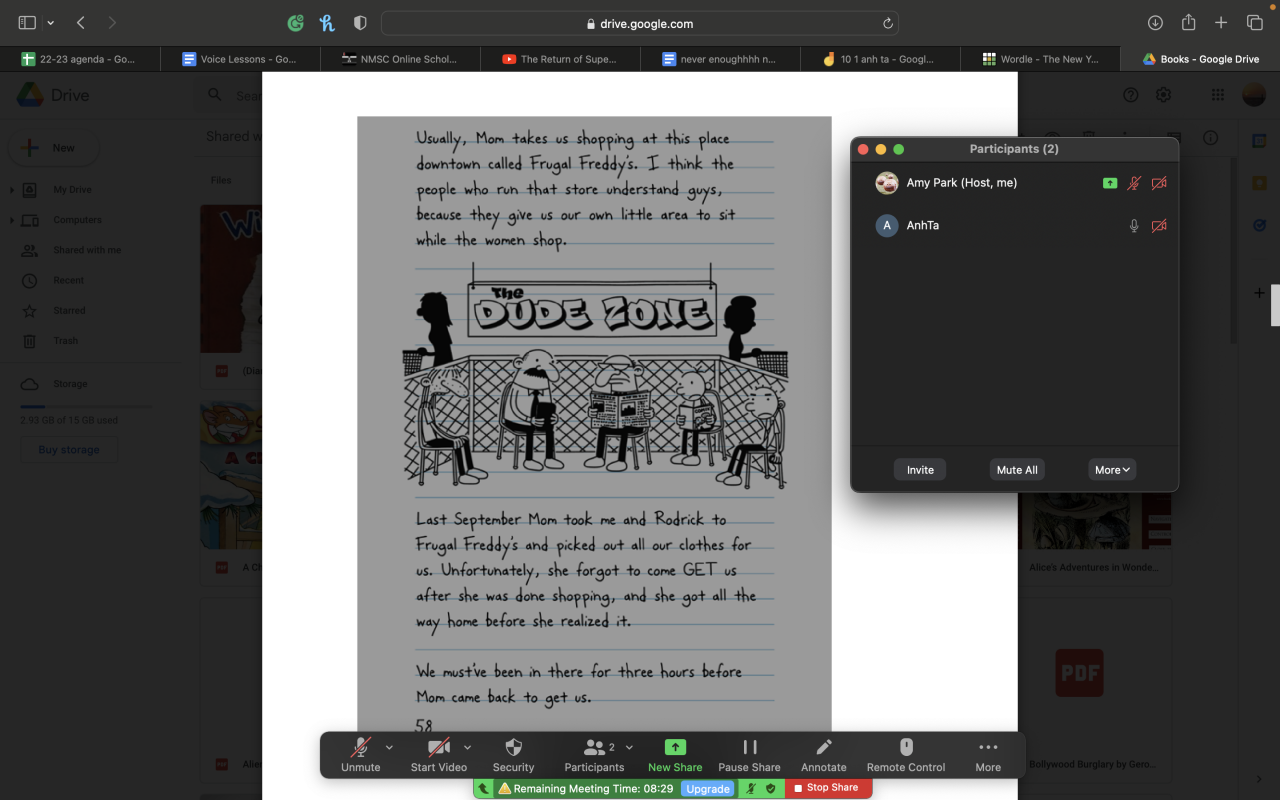Open the More dropdown in Participants window

[1112, 470]
